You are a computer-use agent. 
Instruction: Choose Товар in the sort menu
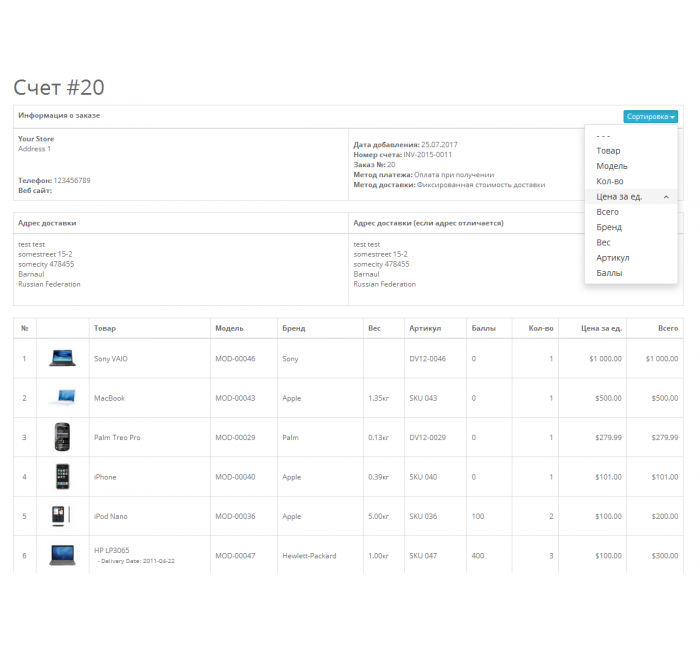(x=631, y=151)
